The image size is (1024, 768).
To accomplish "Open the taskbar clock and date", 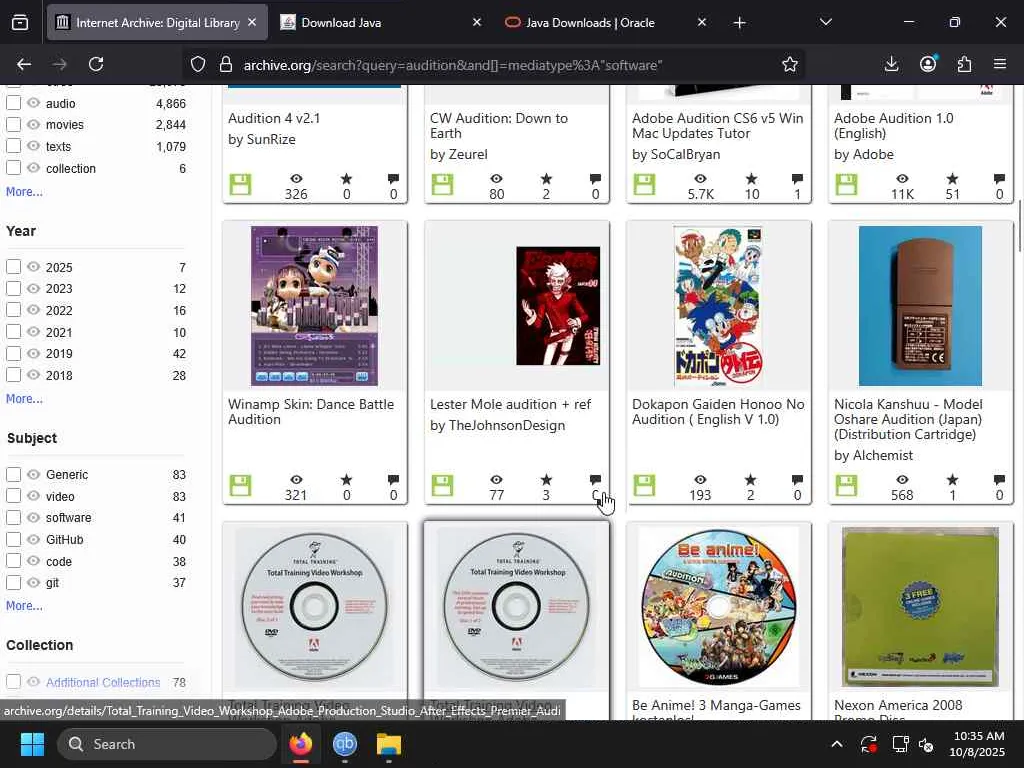I will pos(976,744).
